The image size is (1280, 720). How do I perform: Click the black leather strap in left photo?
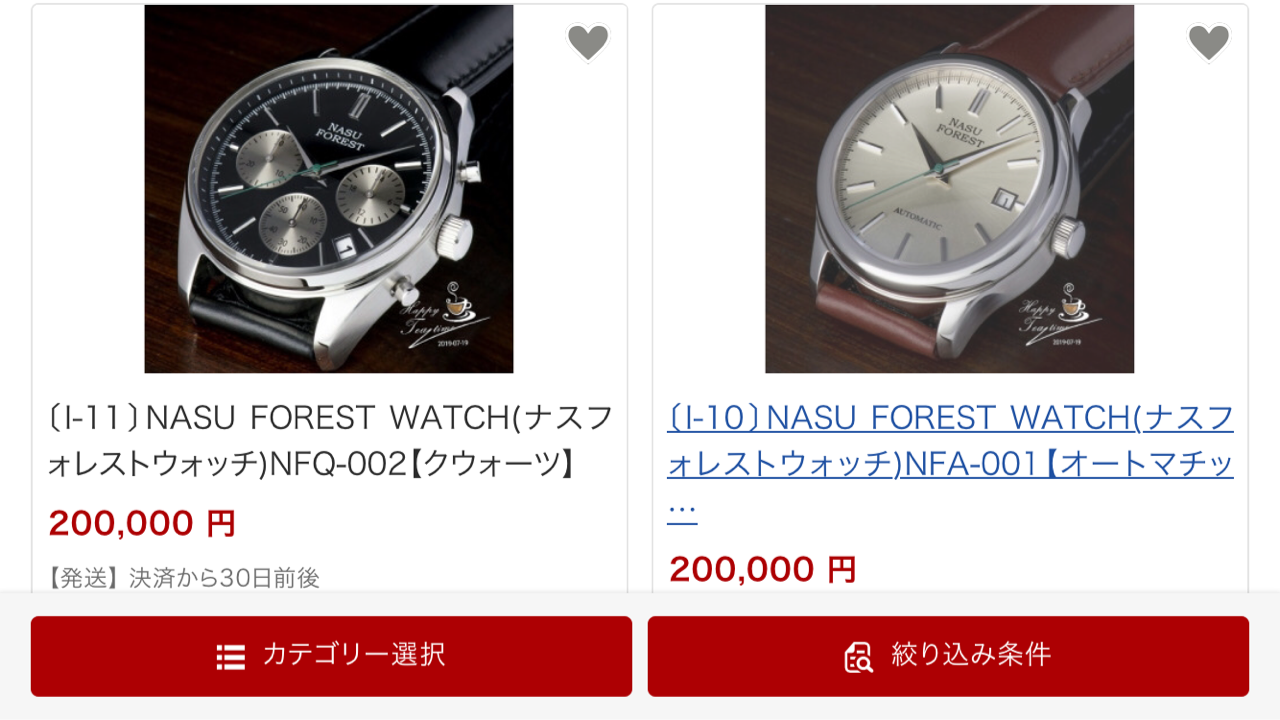440,40
